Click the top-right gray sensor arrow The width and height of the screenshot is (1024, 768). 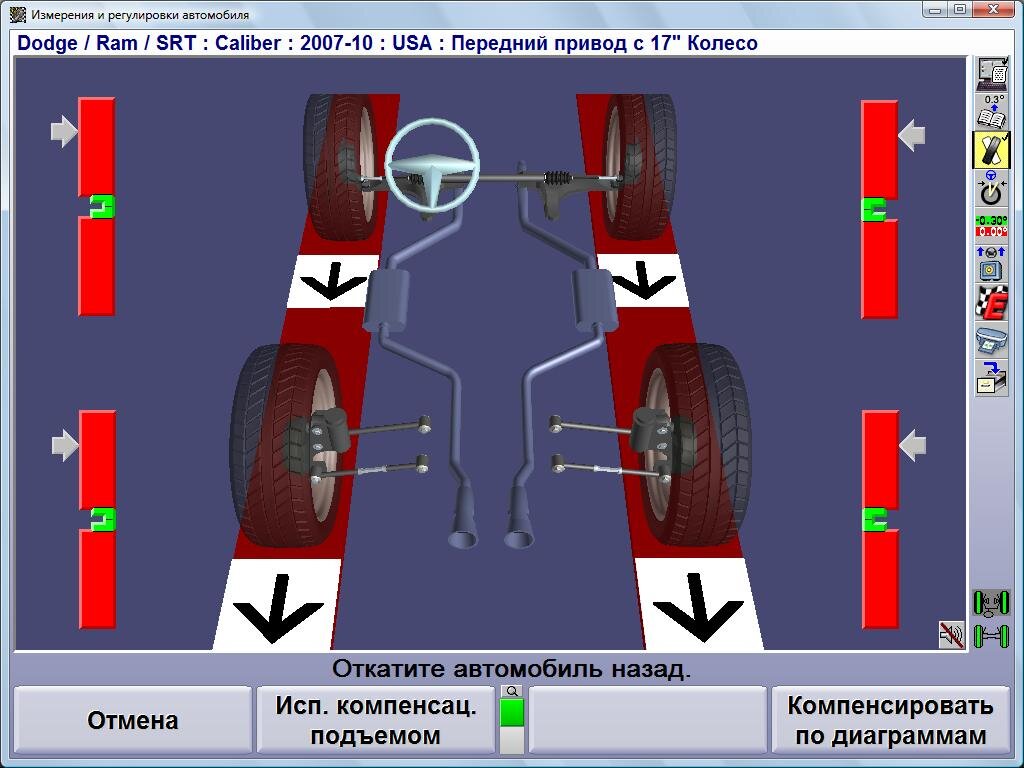(912, 135)
